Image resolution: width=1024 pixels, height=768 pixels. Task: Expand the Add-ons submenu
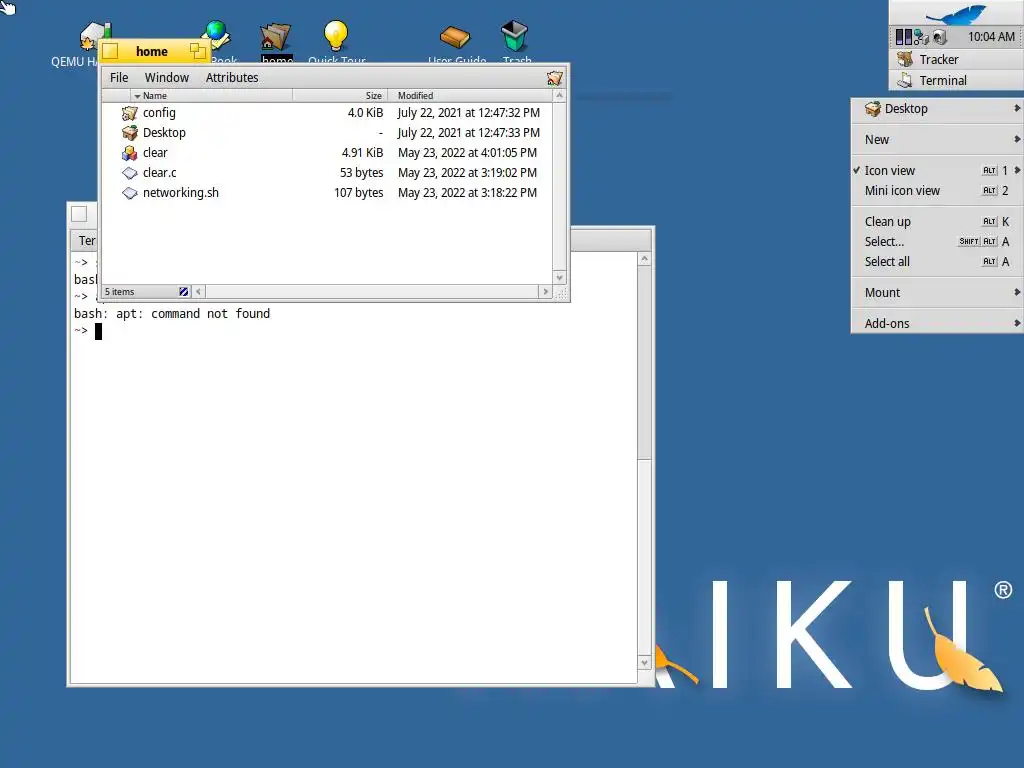point(937,323)
